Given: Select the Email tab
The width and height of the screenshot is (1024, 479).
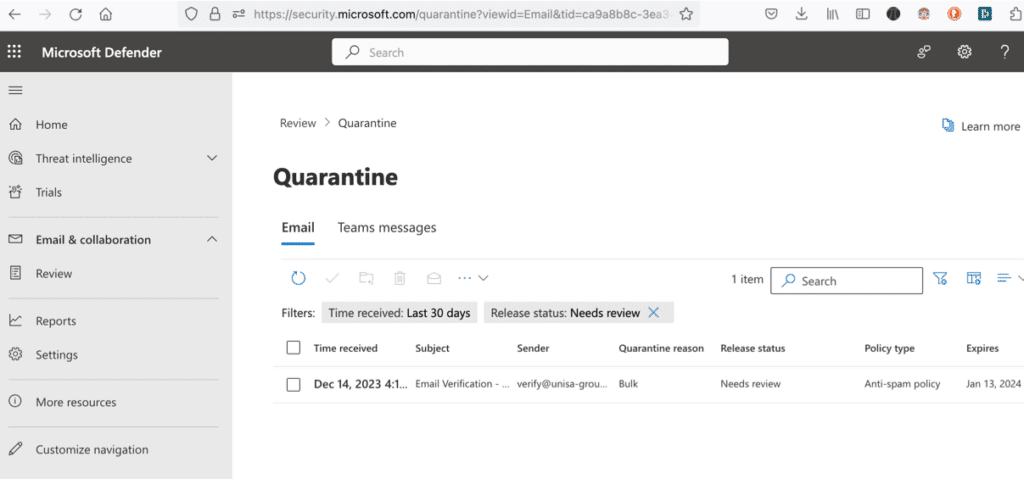Looking at the screenshot, I should pos(298,228).
